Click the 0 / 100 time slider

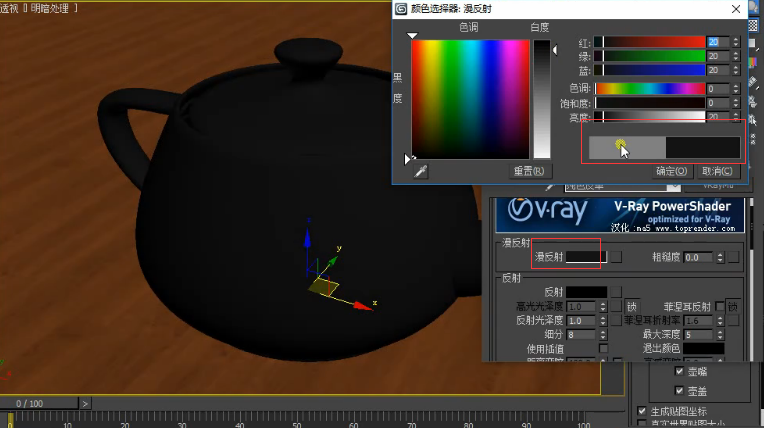coord(39,404)
